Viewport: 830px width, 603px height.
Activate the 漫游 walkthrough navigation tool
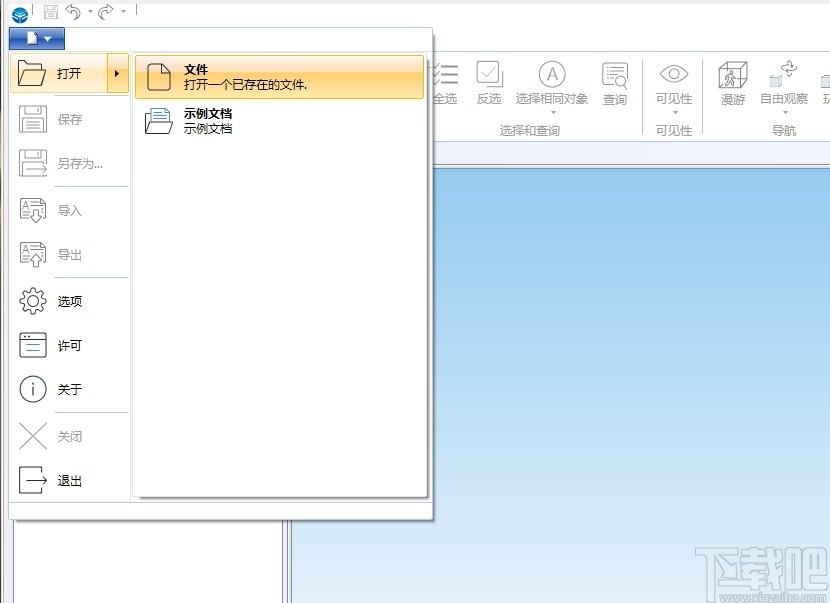click(733, 75)
